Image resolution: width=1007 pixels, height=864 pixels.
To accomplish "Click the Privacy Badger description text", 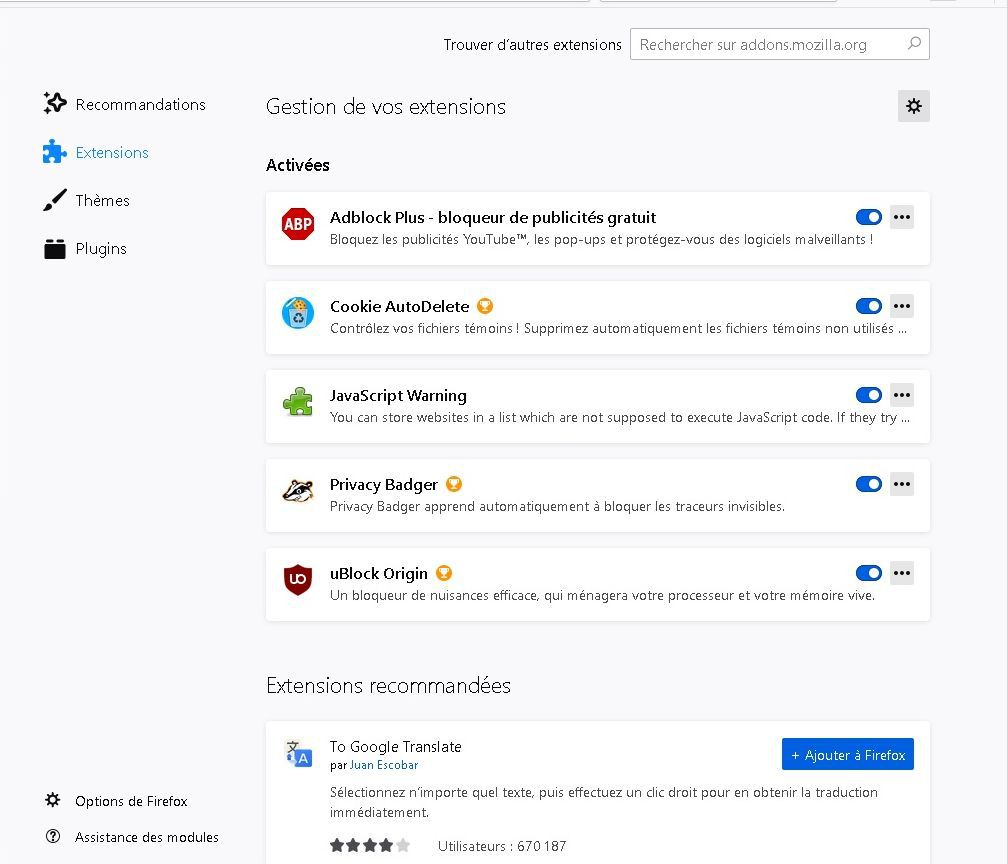I will [557, 506].
